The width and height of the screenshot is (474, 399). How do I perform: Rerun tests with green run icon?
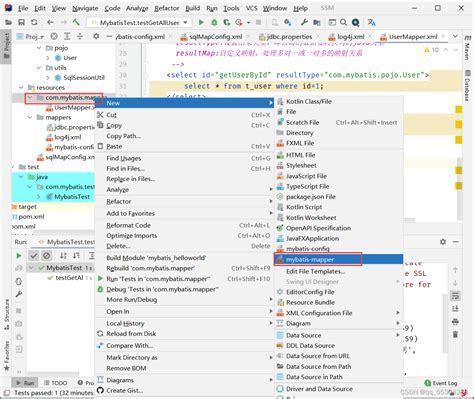click(19, 256)
